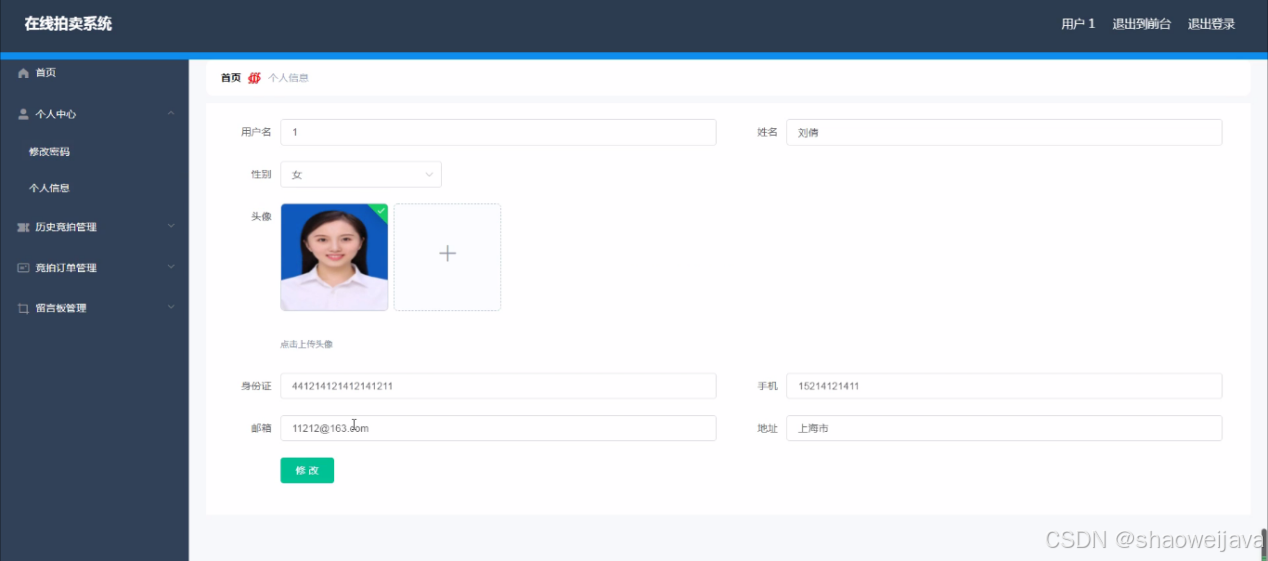Click the green checkmark badge on the avatar
Viewport: 1268px width, 561px height.
click(379, 211)
